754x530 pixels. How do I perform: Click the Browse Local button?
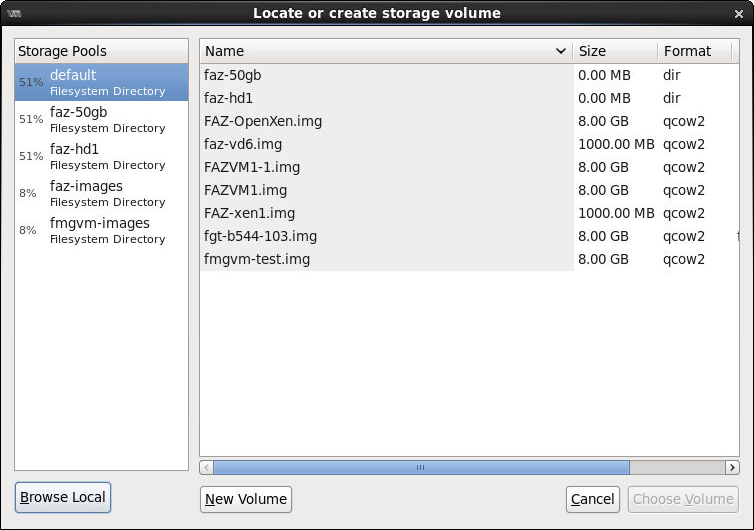62,498
